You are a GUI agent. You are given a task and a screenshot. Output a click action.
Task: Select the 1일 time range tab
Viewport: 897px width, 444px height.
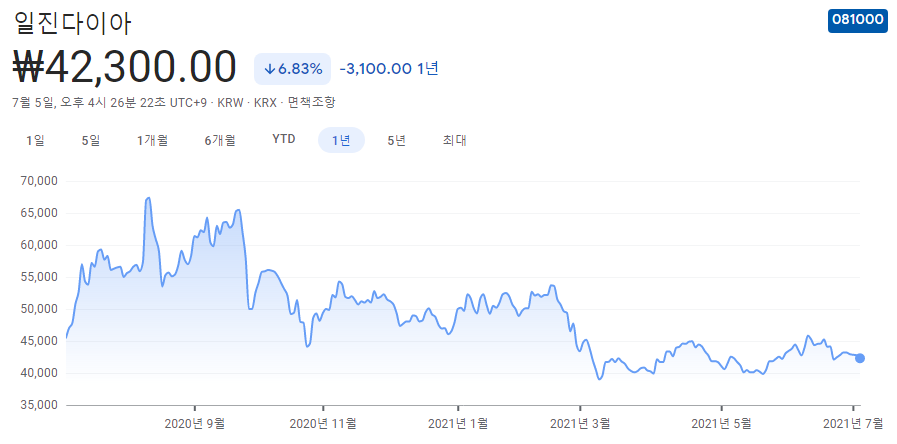click(x=35, y=140)
